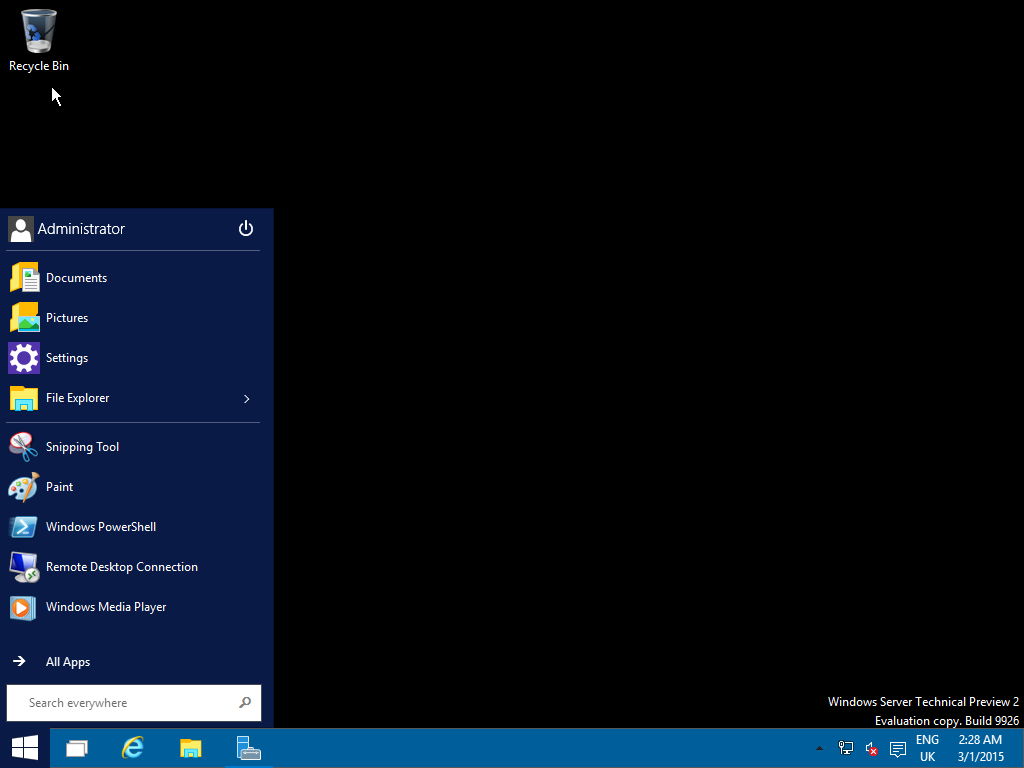
Task: Click the Settings label
Action: [x=67, y=358]
